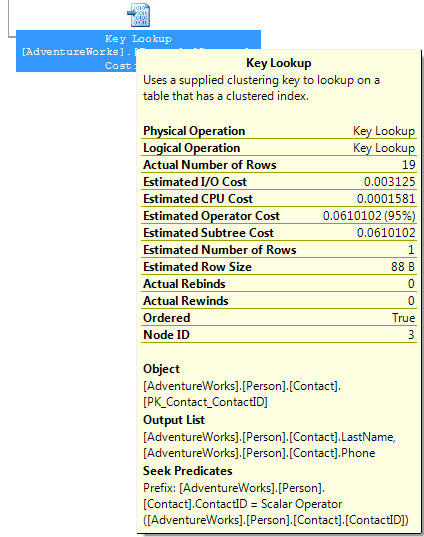Click the 'Logical Operation' property row

point(279,148)
